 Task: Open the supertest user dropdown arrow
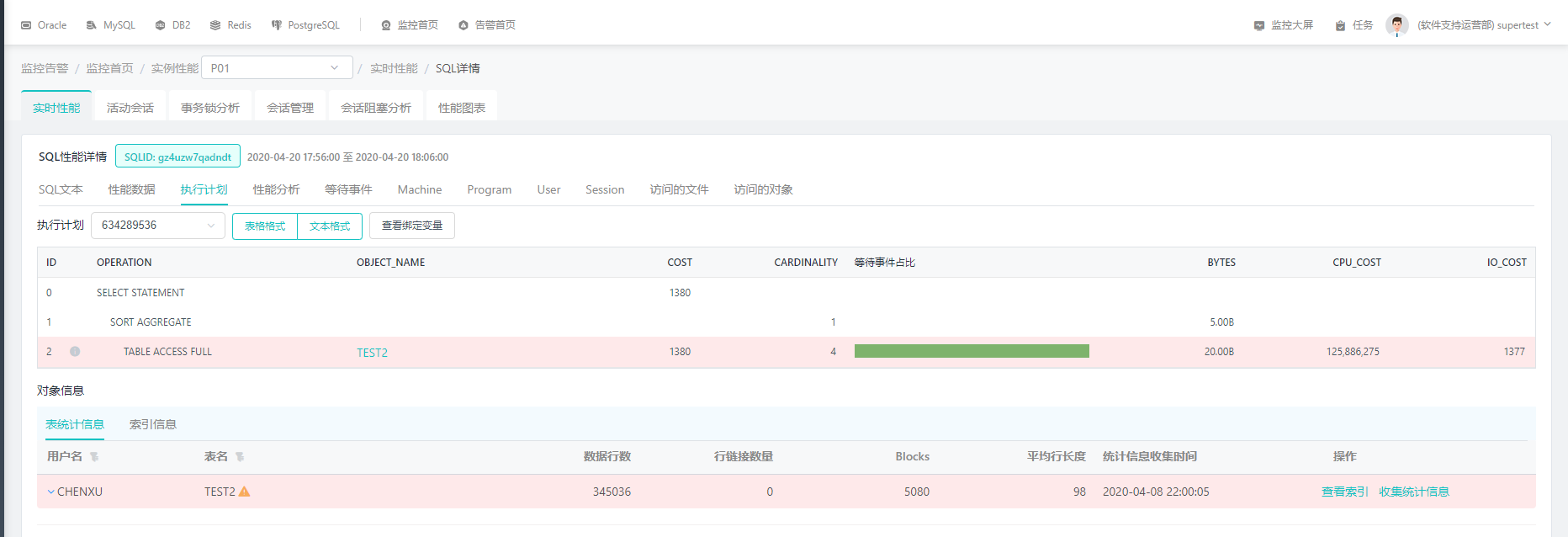click(1547, 24)
